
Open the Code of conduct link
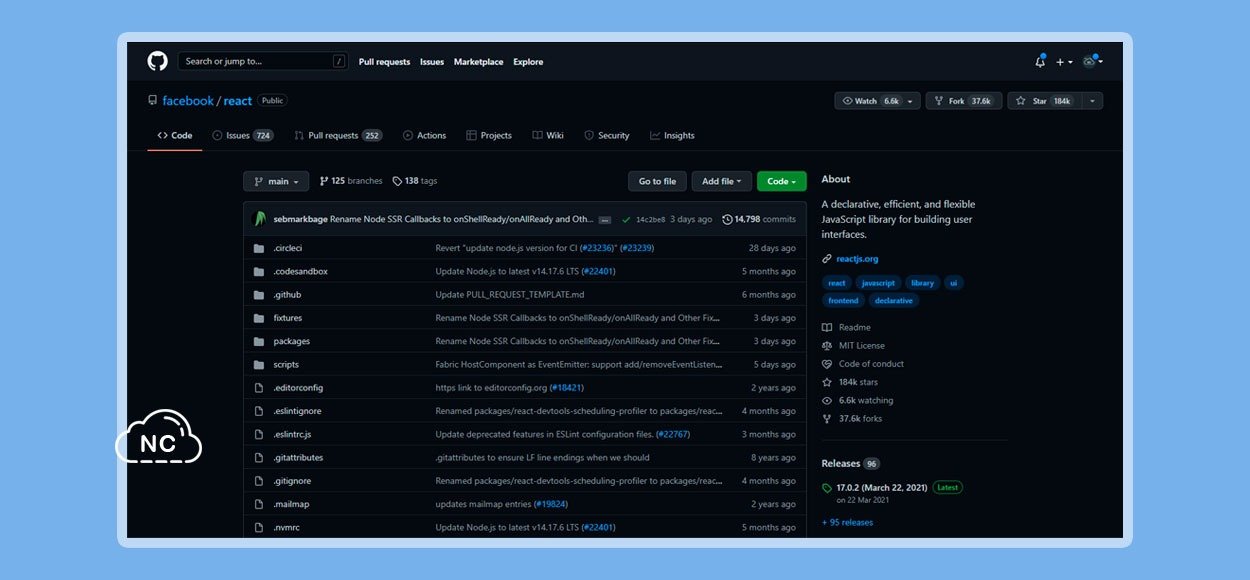coord(862,364)
